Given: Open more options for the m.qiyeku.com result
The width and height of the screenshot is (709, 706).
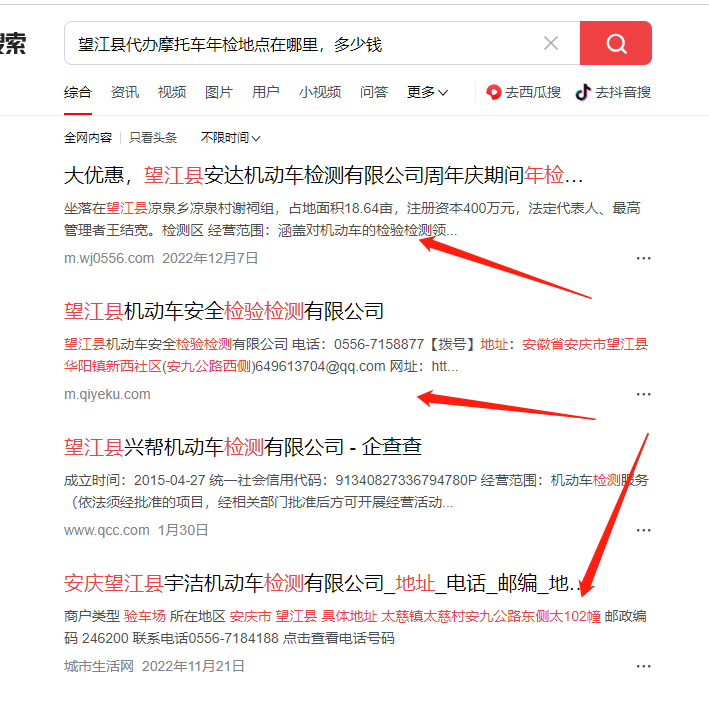Looking at the screenshot, I should point(643,394).
